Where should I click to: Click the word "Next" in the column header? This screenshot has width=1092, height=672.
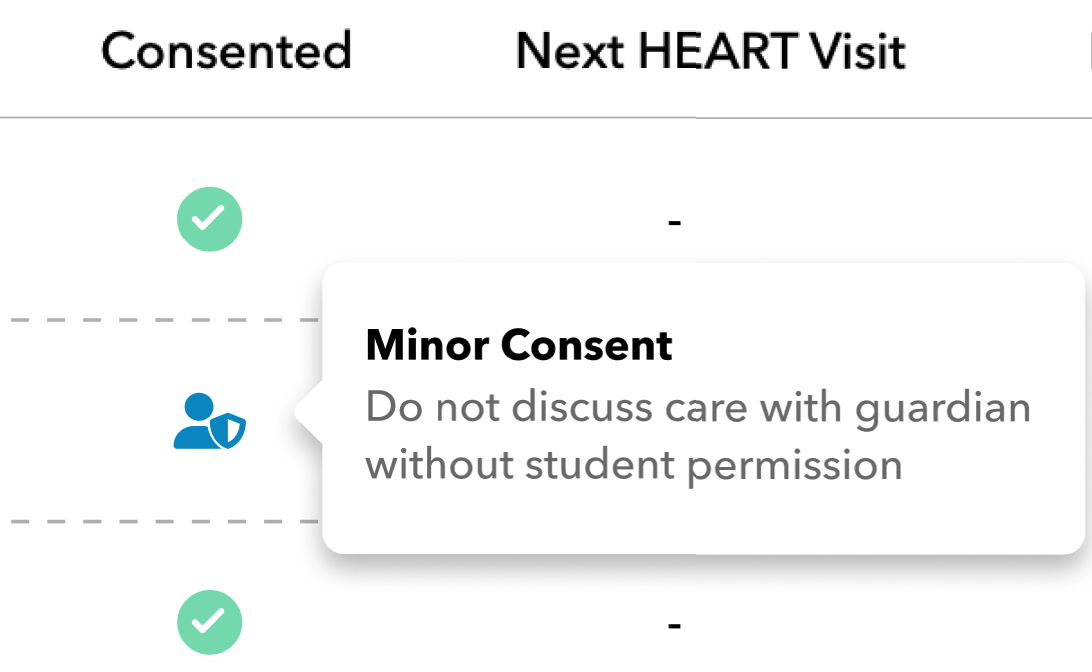pyautogui.click(x=571, y=50)
